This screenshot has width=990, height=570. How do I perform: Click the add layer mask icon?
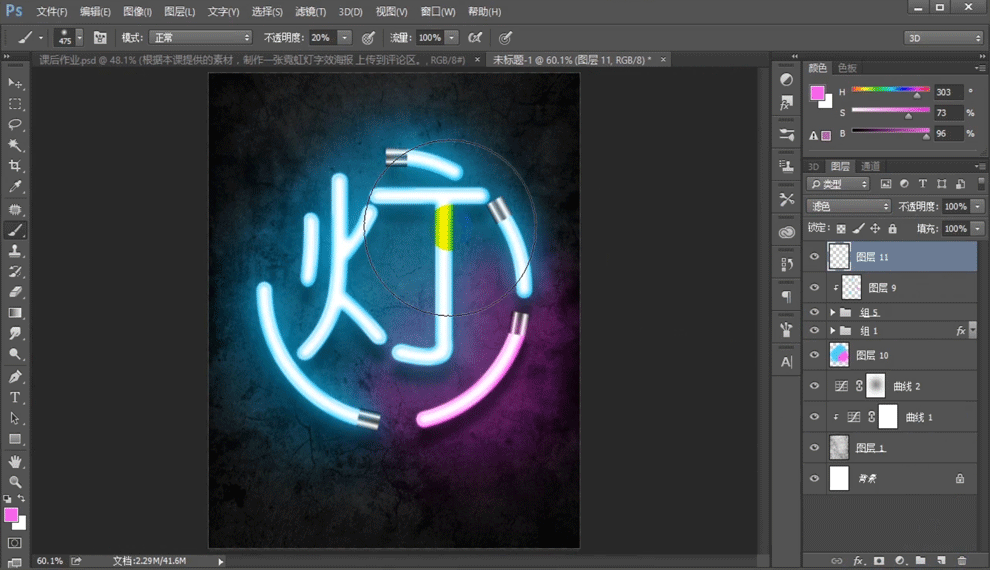(879, 561)
